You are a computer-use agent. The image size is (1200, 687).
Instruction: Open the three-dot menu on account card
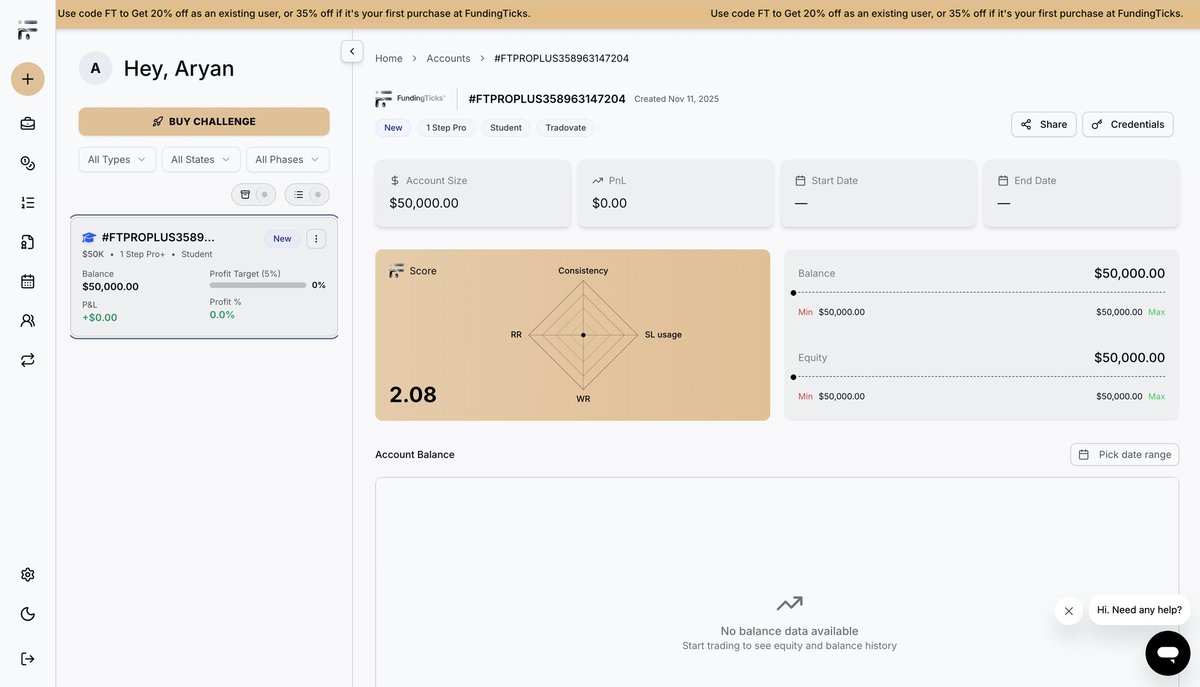tap(316, 238)
